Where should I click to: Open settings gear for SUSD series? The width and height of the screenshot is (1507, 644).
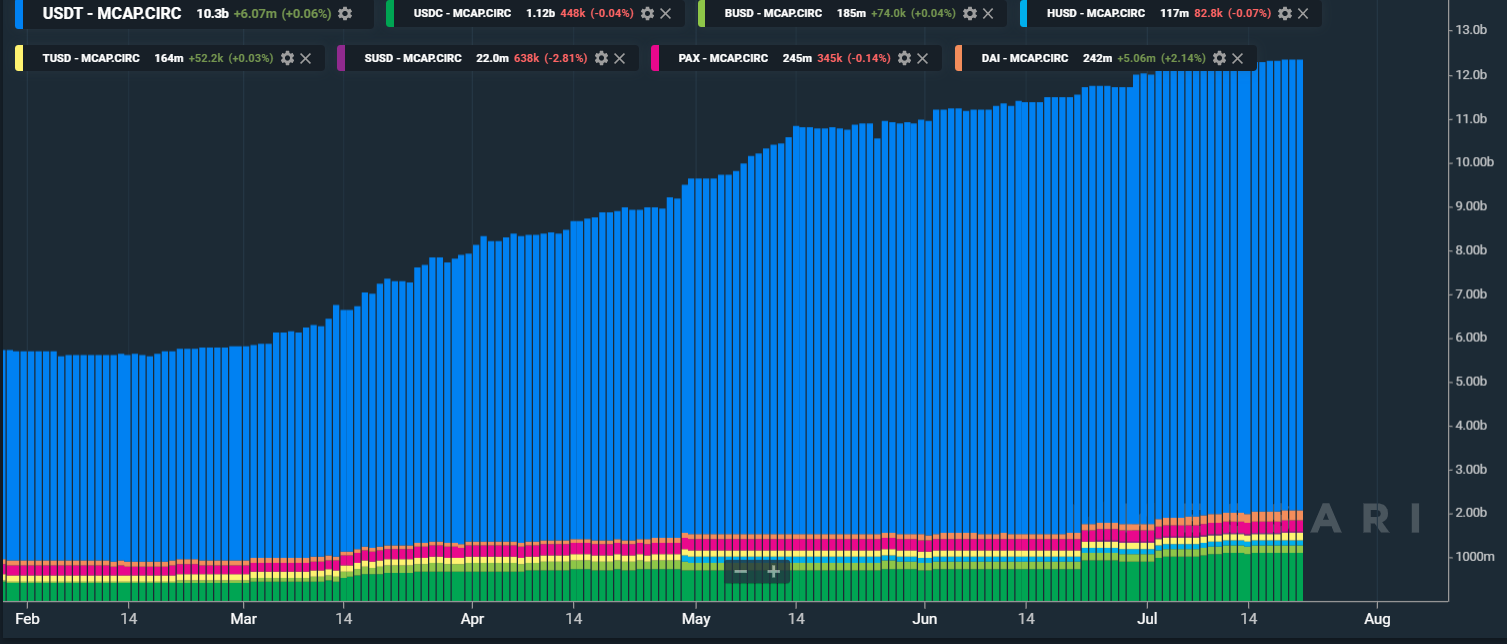[x=601, y=58]
